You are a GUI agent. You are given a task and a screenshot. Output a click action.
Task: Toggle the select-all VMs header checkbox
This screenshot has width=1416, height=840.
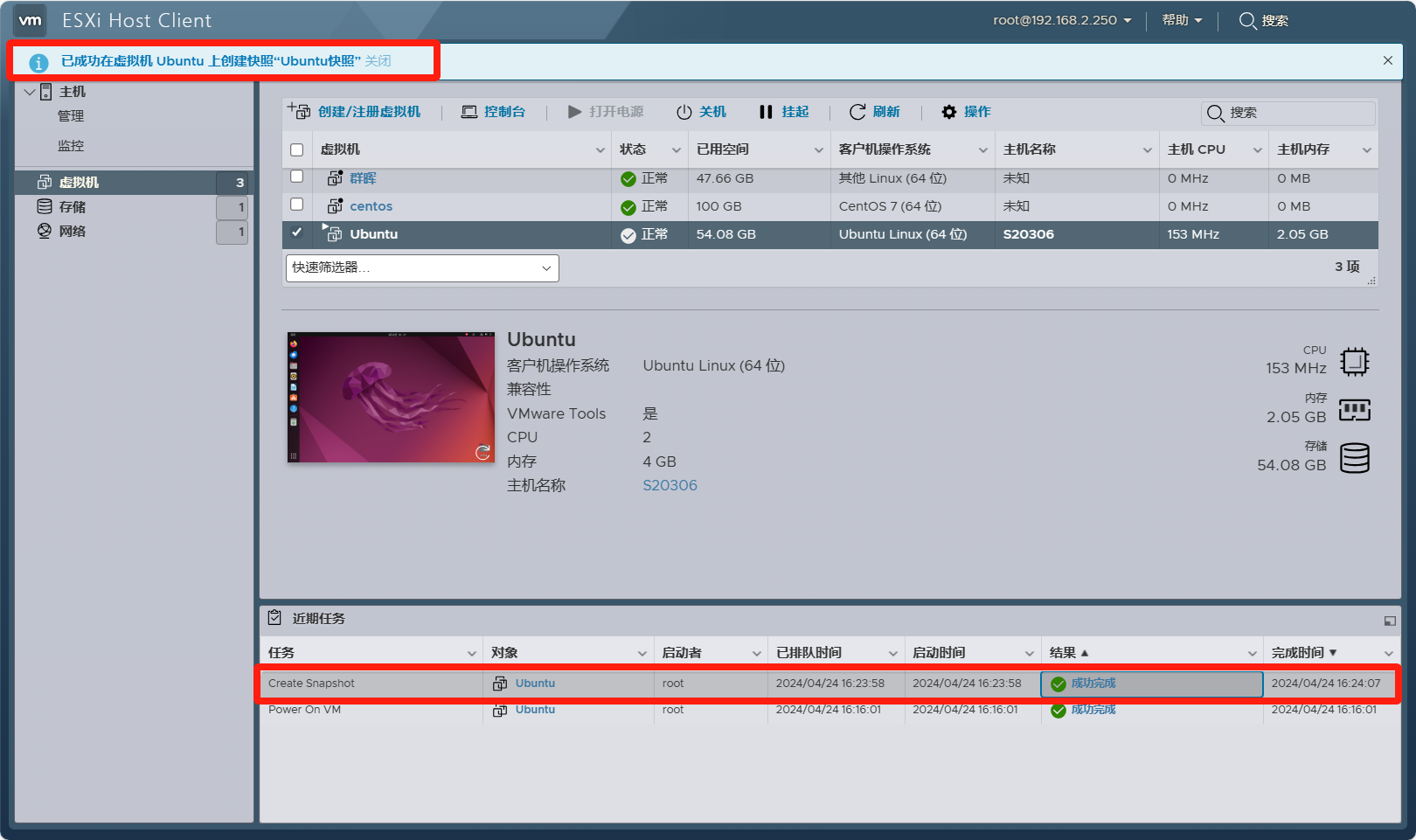click(297, 149)
